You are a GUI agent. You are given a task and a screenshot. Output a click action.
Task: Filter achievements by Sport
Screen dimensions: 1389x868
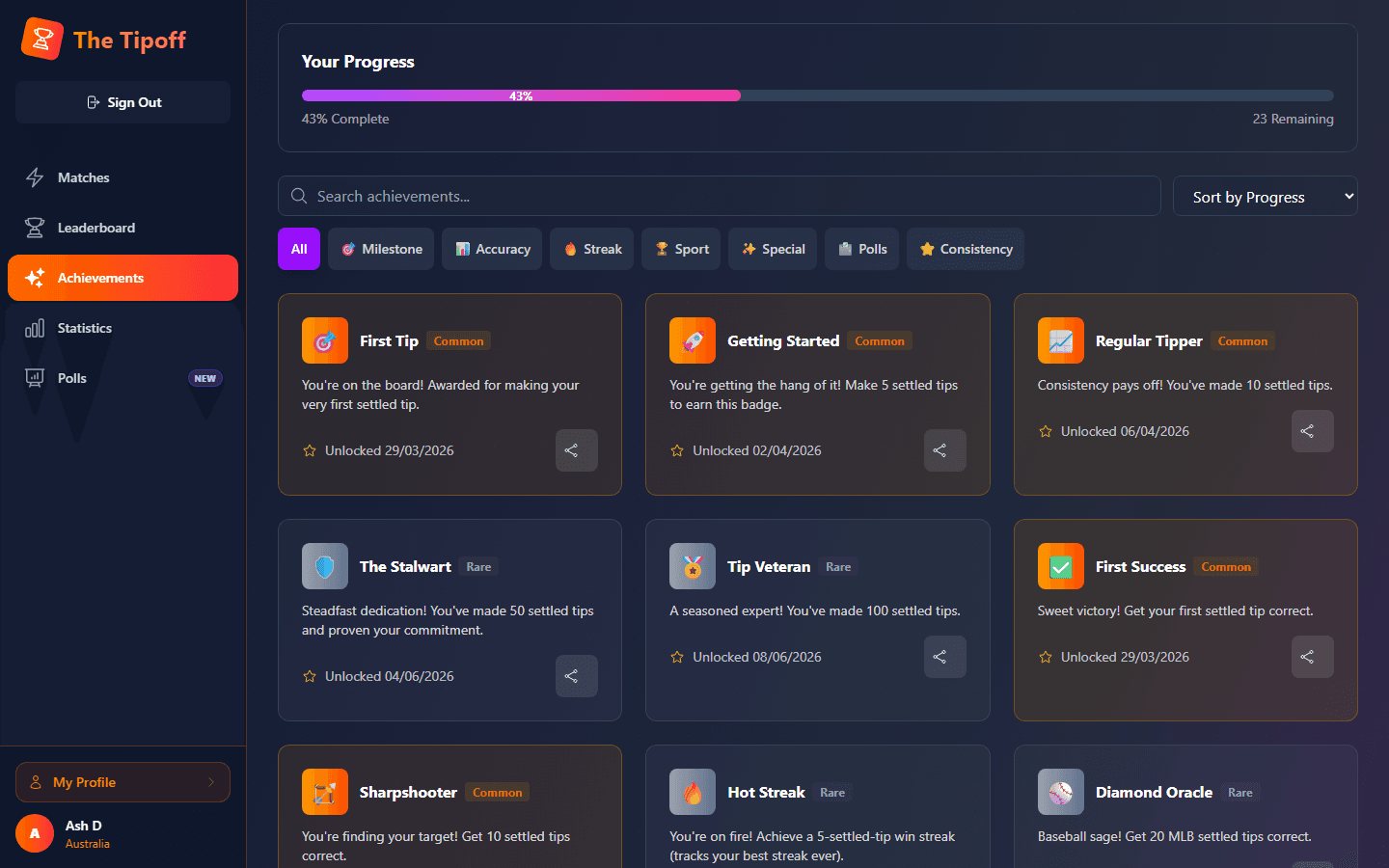[x=681, y=249]
